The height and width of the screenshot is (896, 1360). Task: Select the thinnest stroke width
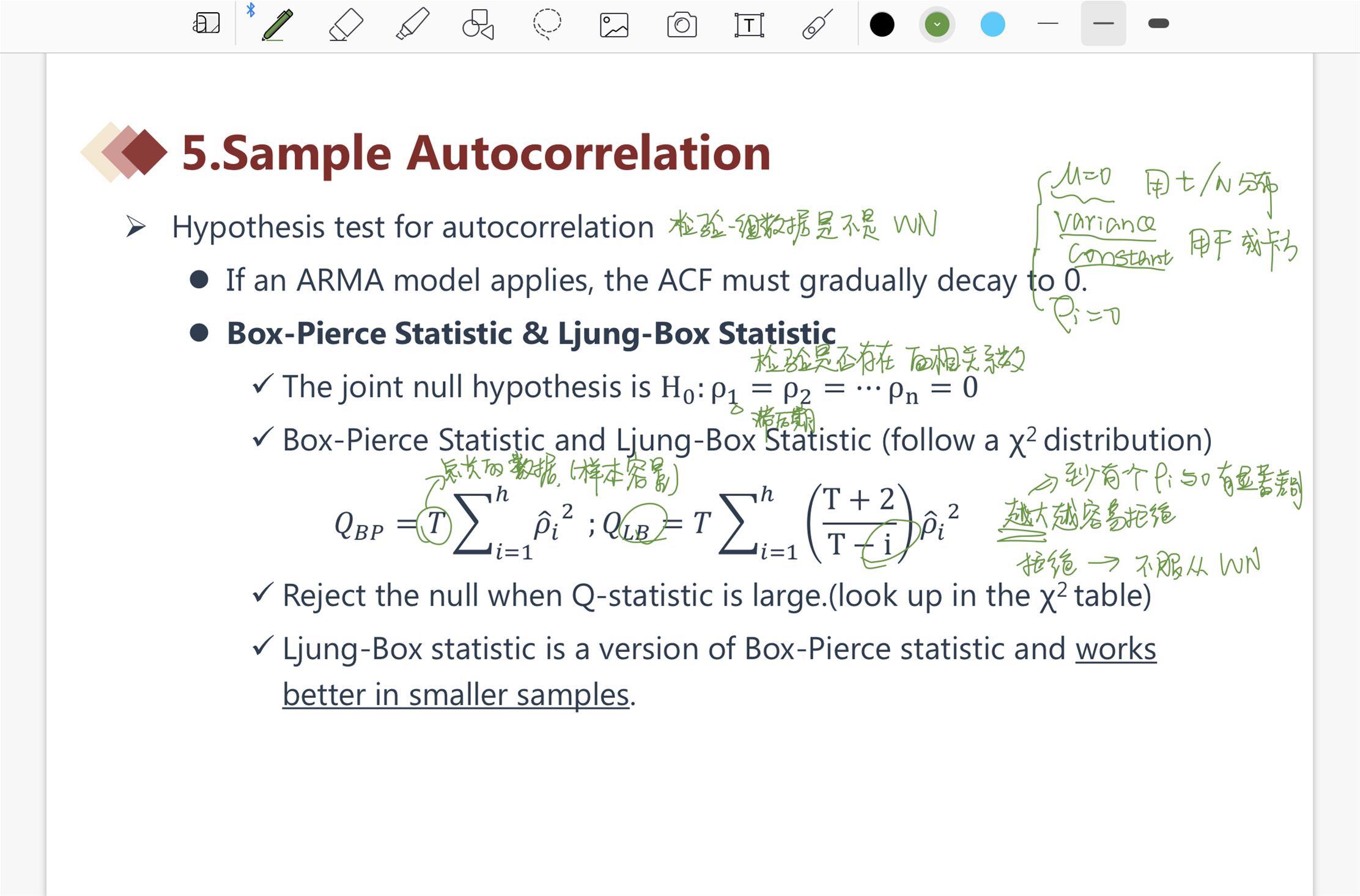pyautogui.click(x=1048, y=24)
